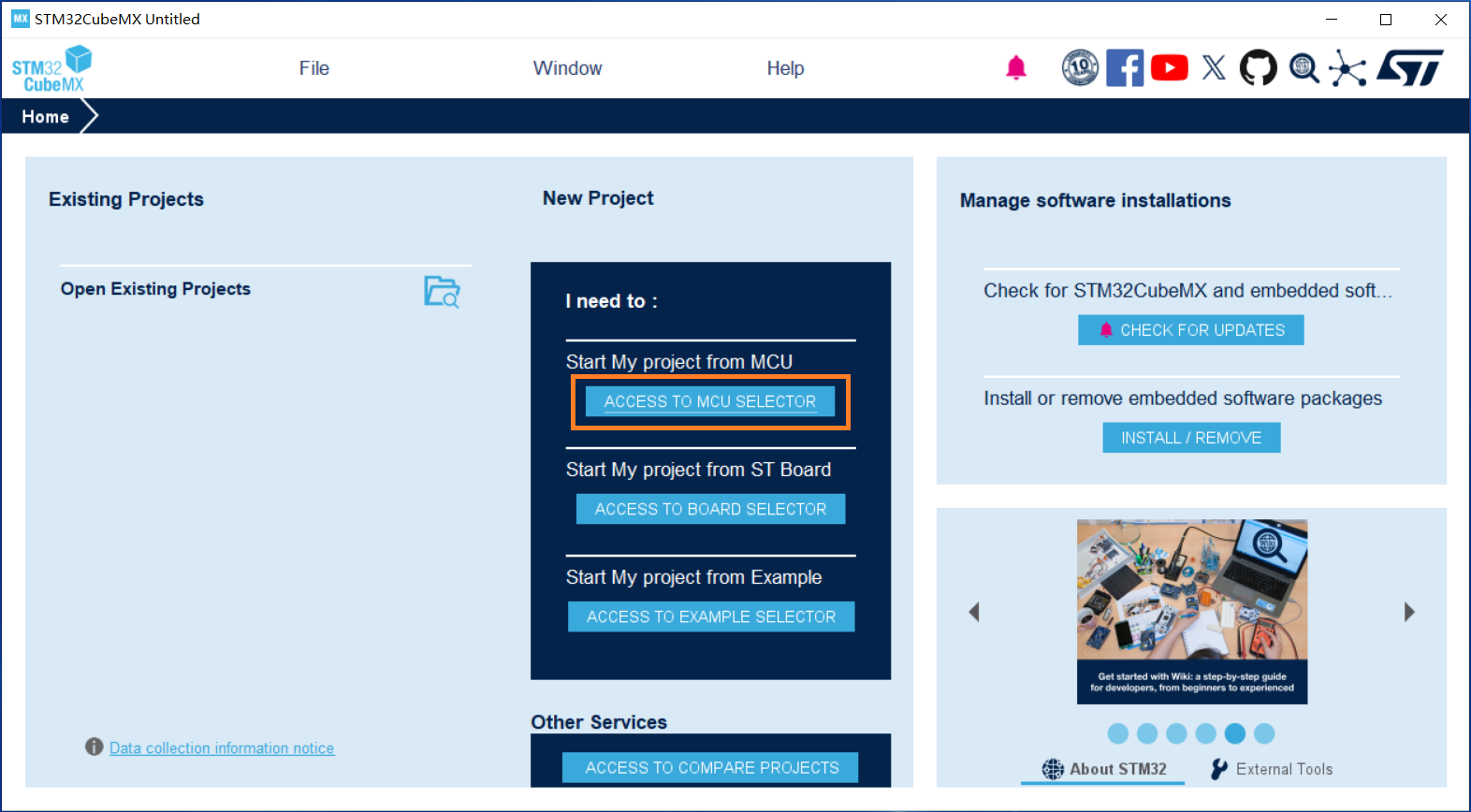The image size is (1471, 812).
Task: Click the globe search wiki icon
Action: tap(1304, 68)
